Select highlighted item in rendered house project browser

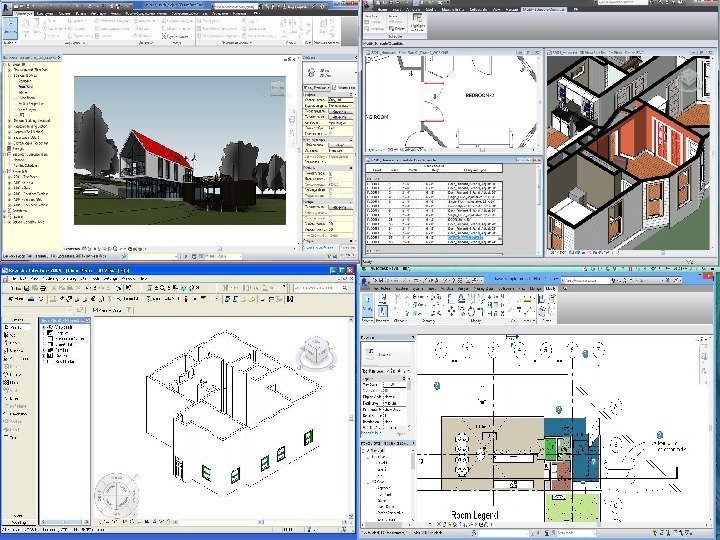tap(25, 86)
